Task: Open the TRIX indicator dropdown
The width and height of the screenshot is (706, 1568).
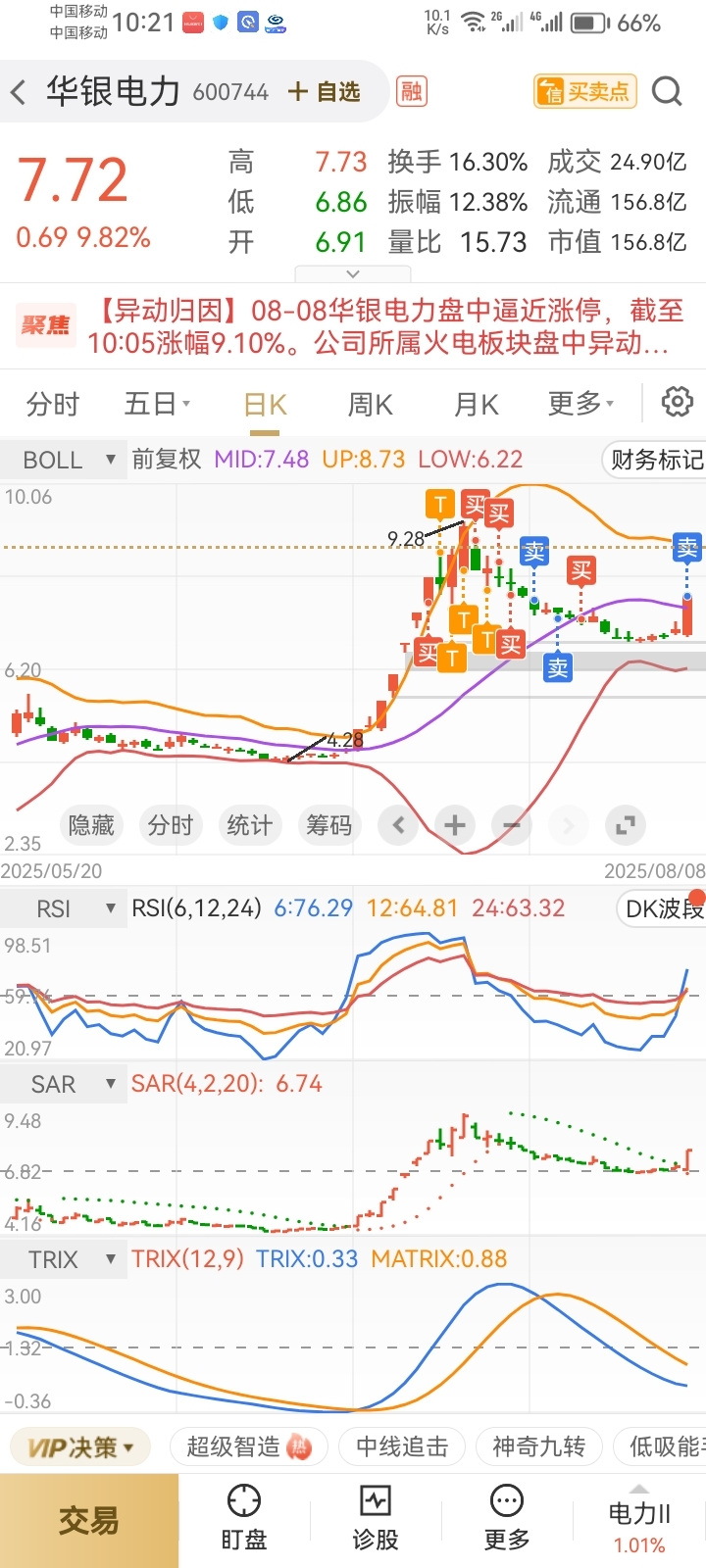Action: click(64, 1258)
